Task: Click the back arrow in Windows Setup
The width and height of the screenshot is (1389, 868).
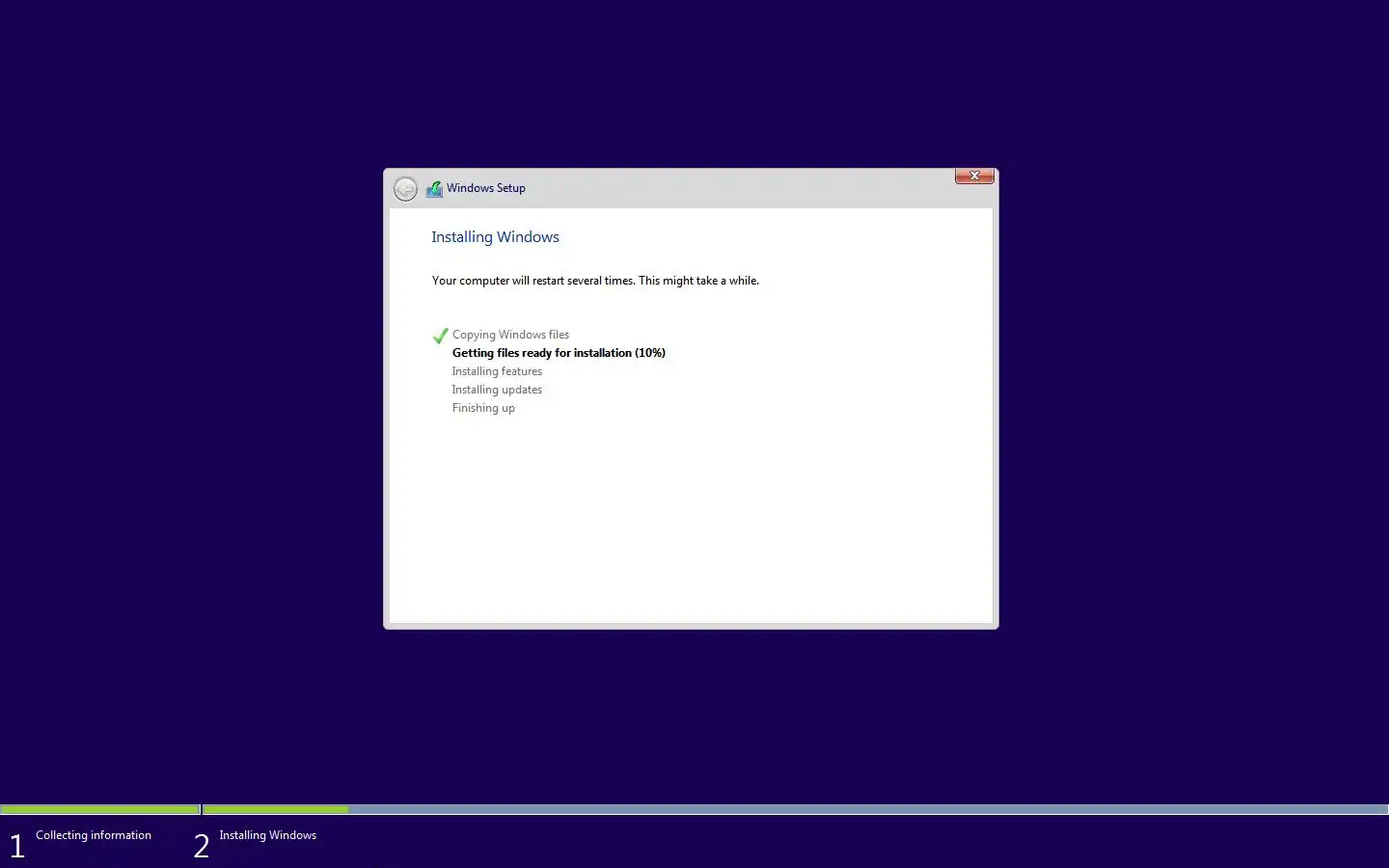Action: tap(405, 188)
